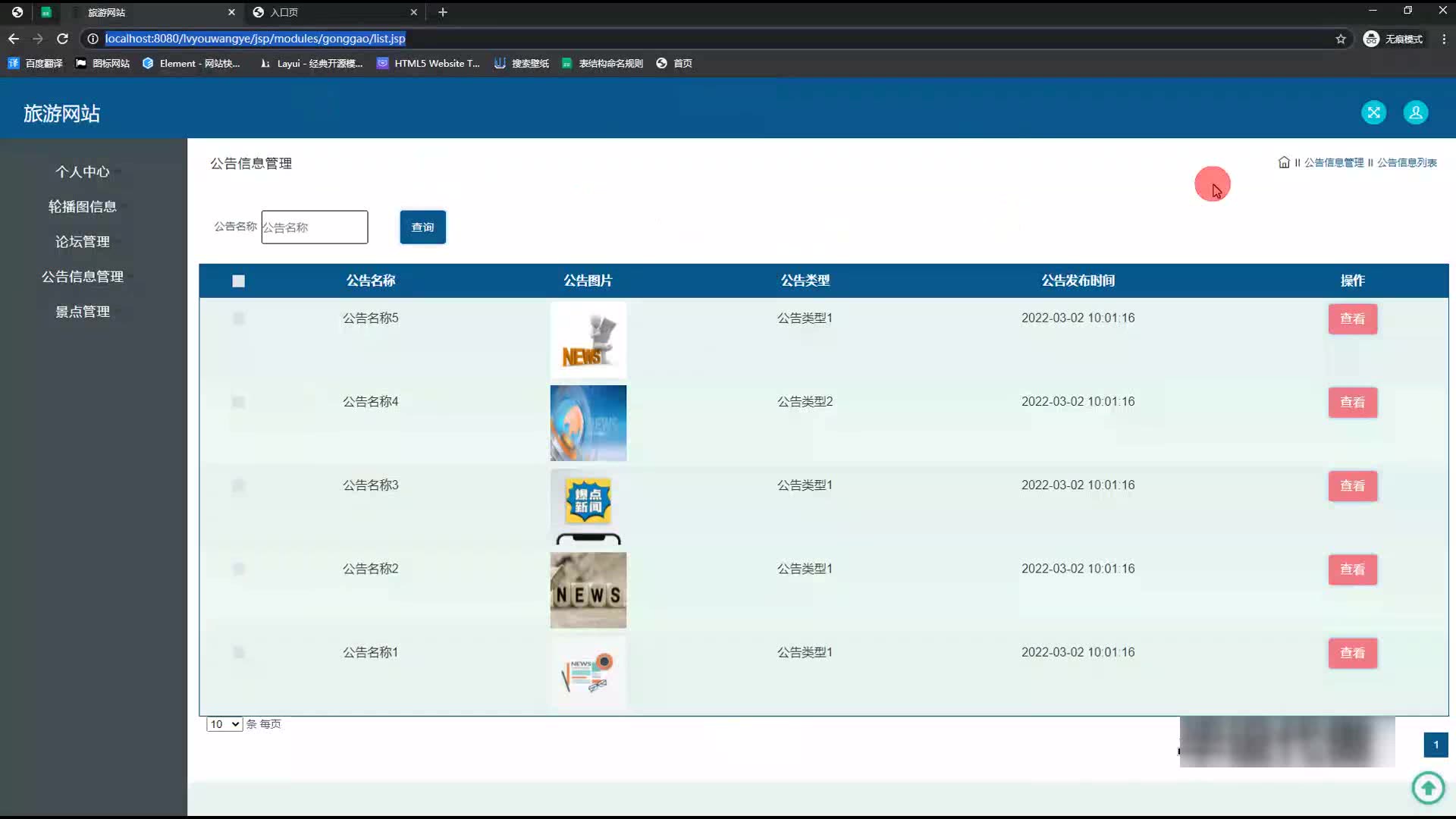Open the rows-per-page dropdown showing 10
1456x819 pixels.
pyautogui.click(x=224, y=724)
